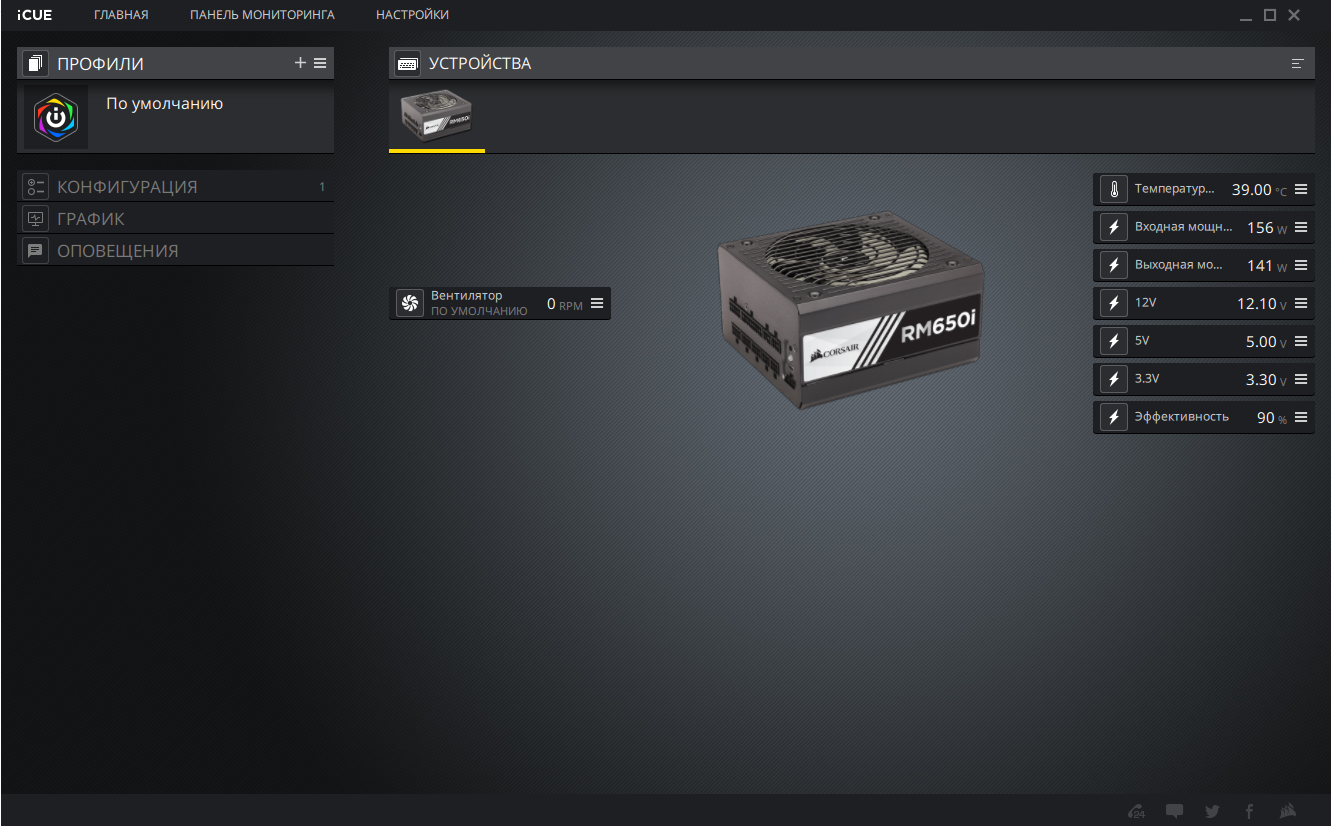This screenshot has height=826, width=1331.
Task: Click the fan icon in Вентилятор widget
Action: pyautogui.click(x=410, y=303)
